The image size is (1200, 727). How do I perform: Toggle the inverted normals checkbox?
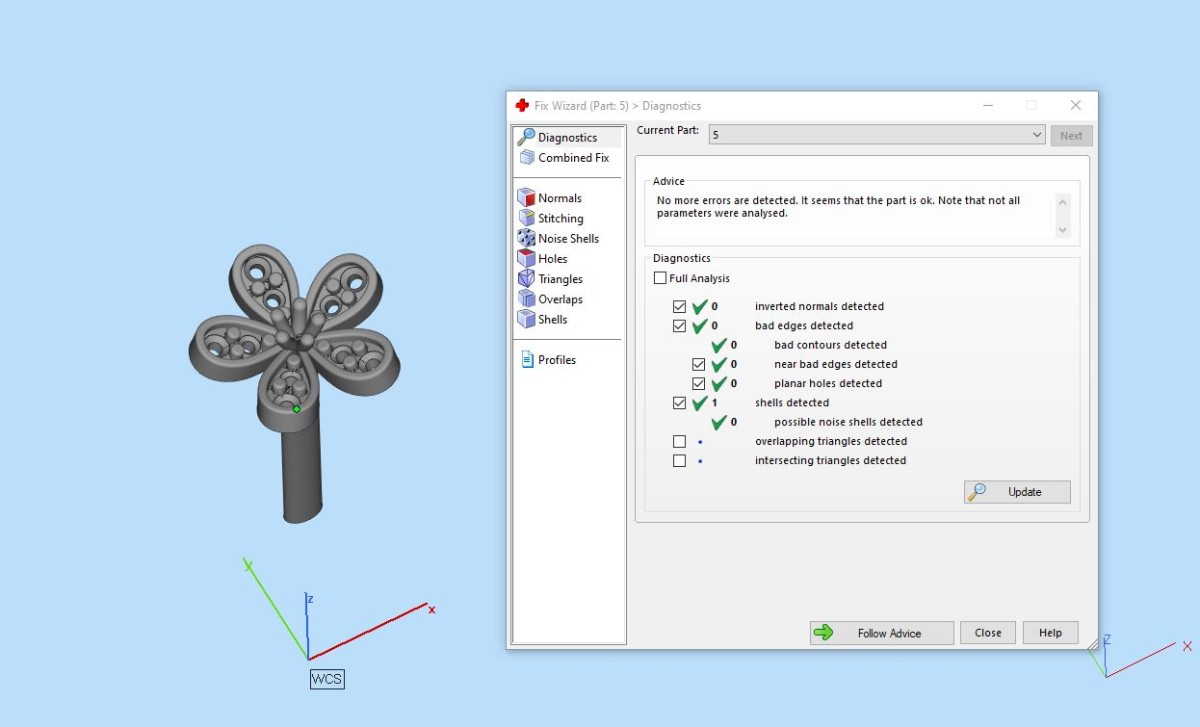[680, 307]
